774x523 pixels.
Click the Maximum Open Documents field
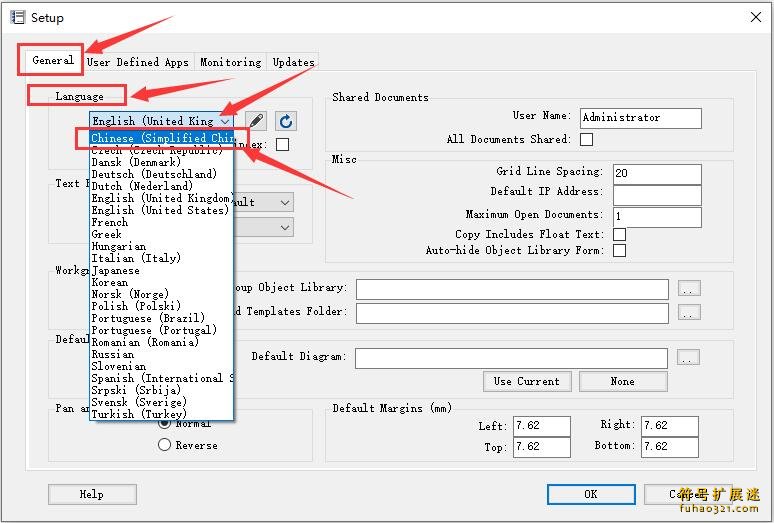(657, 217)
